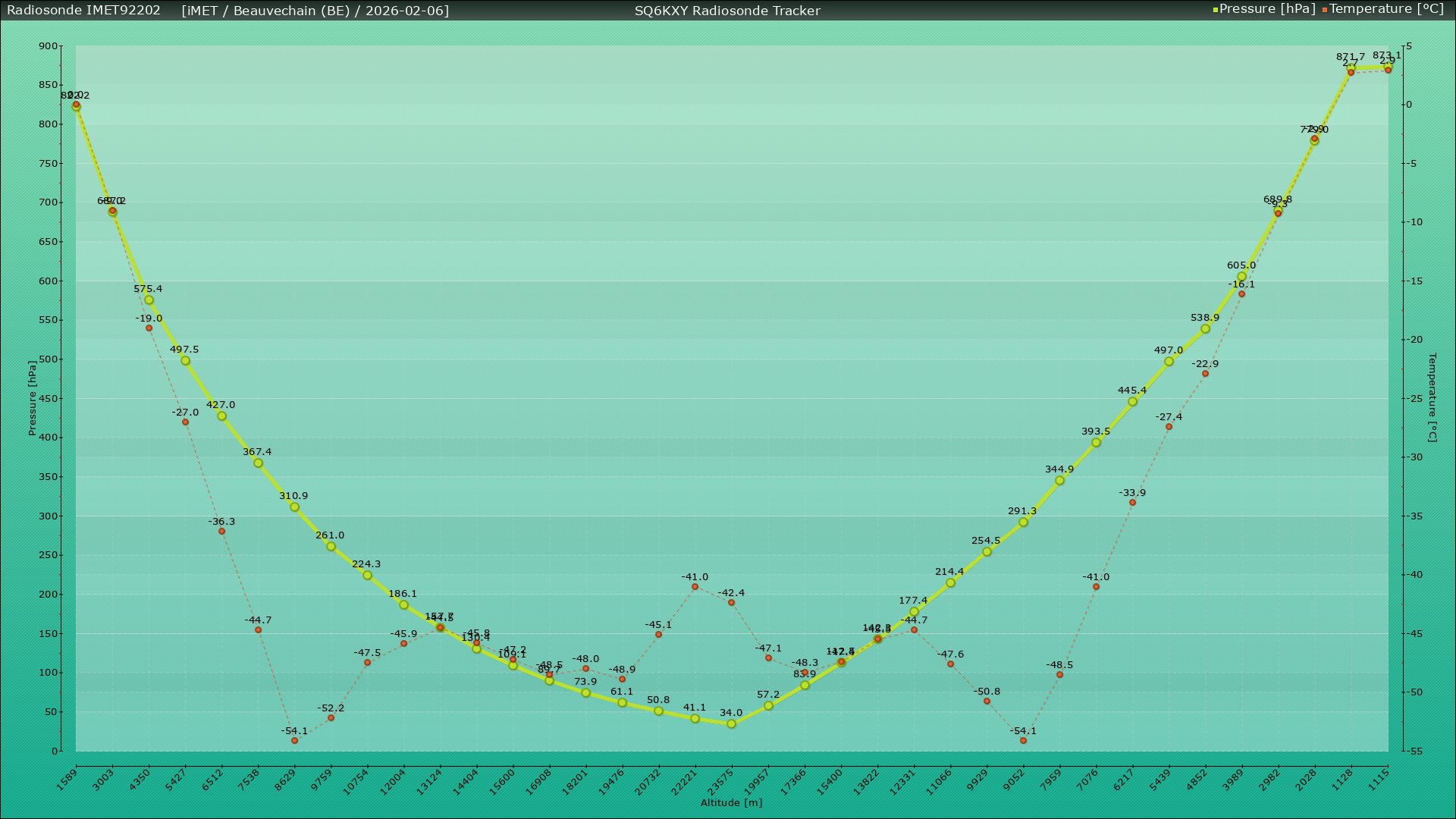Click the Radiosonde IMET92202 header text
Screen dimensions: 1456x819
tap(83, 11)
